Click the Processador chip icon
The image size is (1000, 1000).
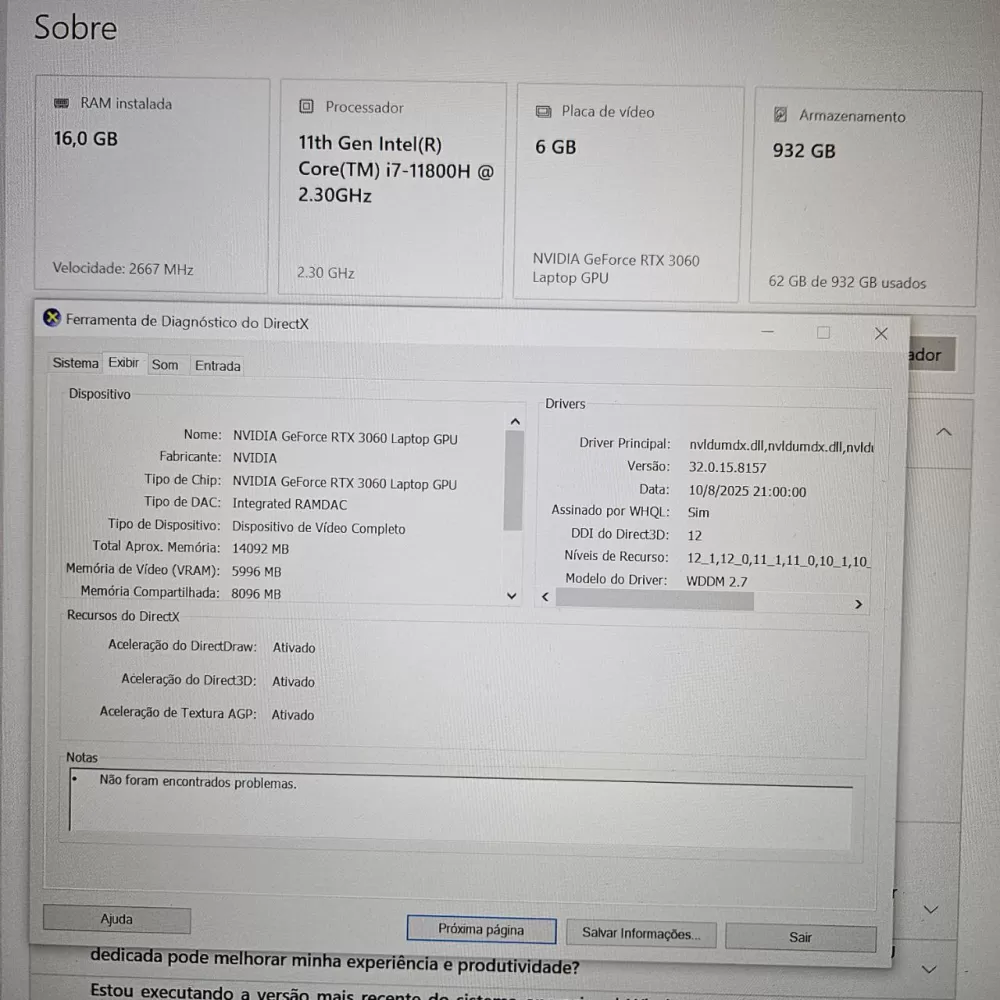pos(306,107)
